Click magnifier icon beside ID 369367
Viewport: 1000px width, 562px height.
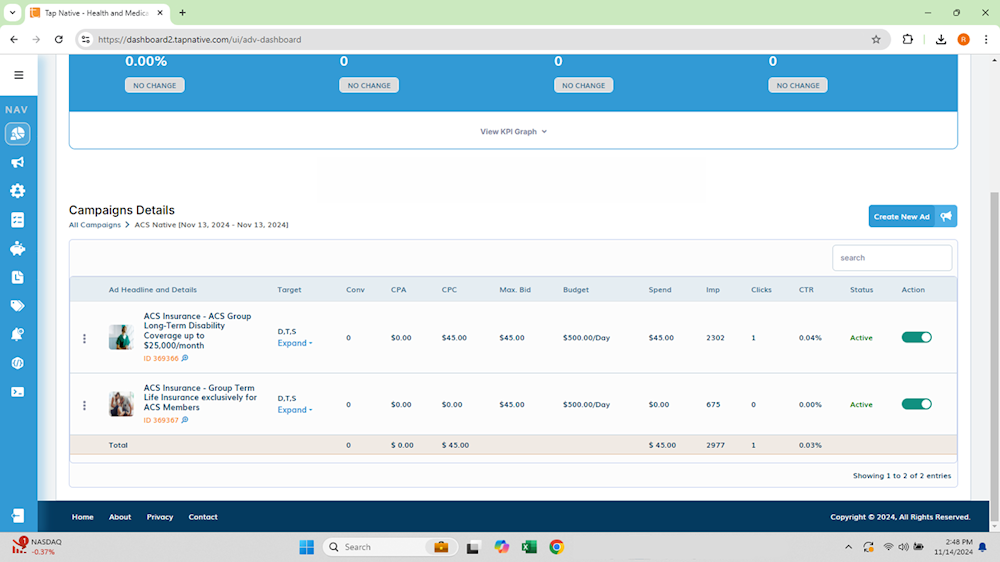[185, 420]
